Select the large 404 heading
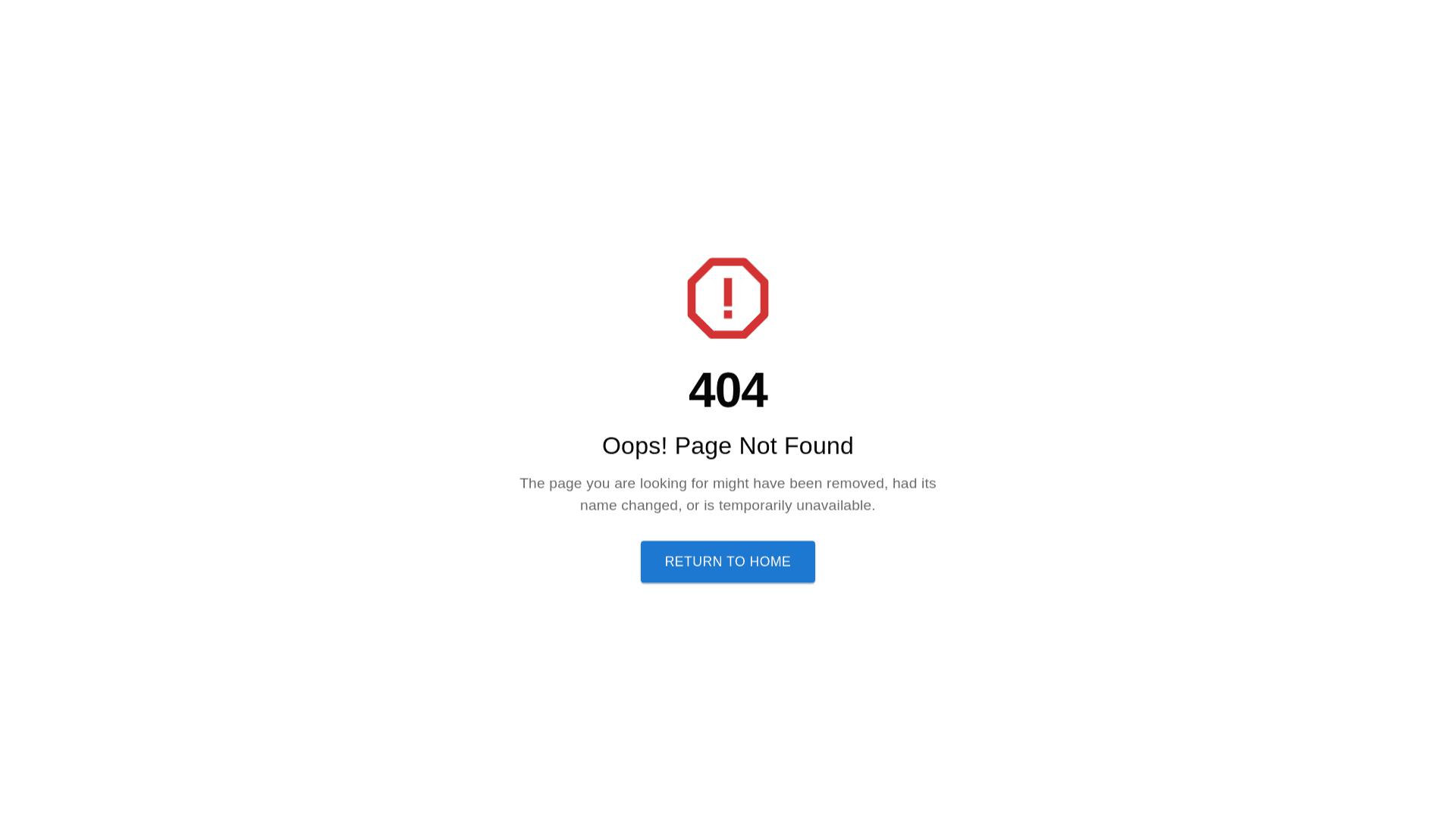This screenshot has height=819, width=1456. [x=728, y=391]
